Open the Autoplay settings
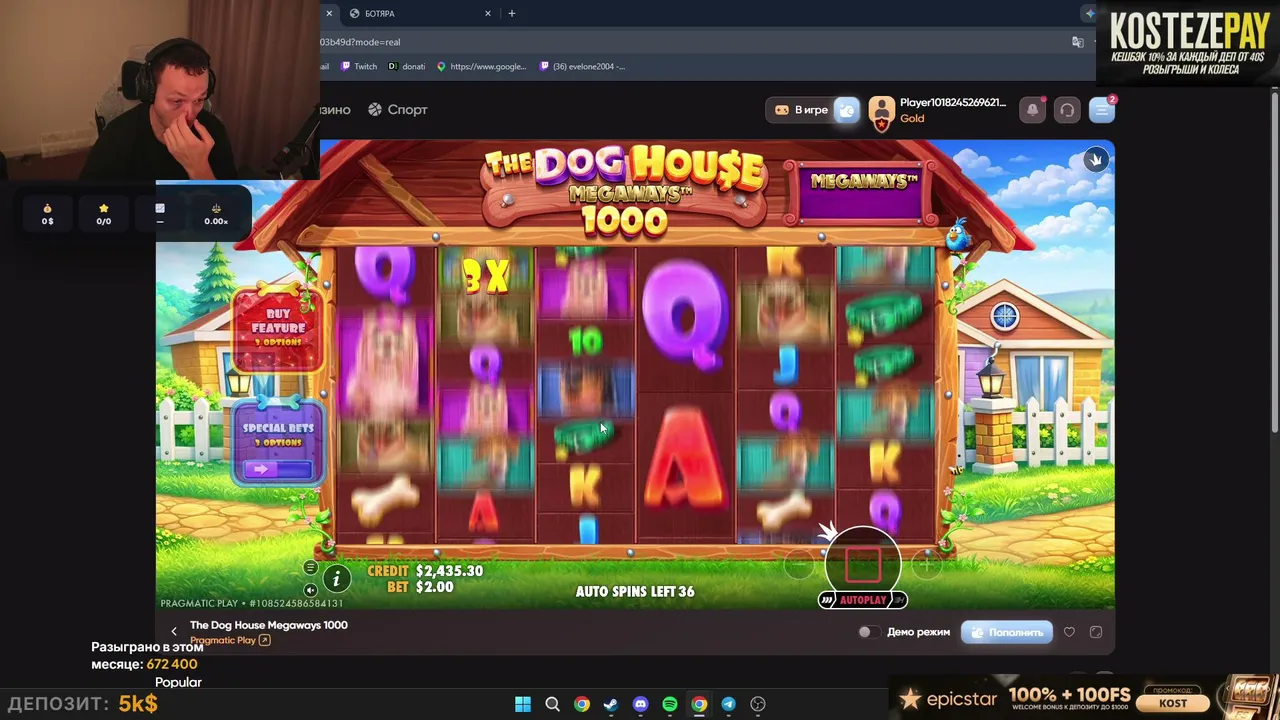1280x720 pixels. pos(862,600)
